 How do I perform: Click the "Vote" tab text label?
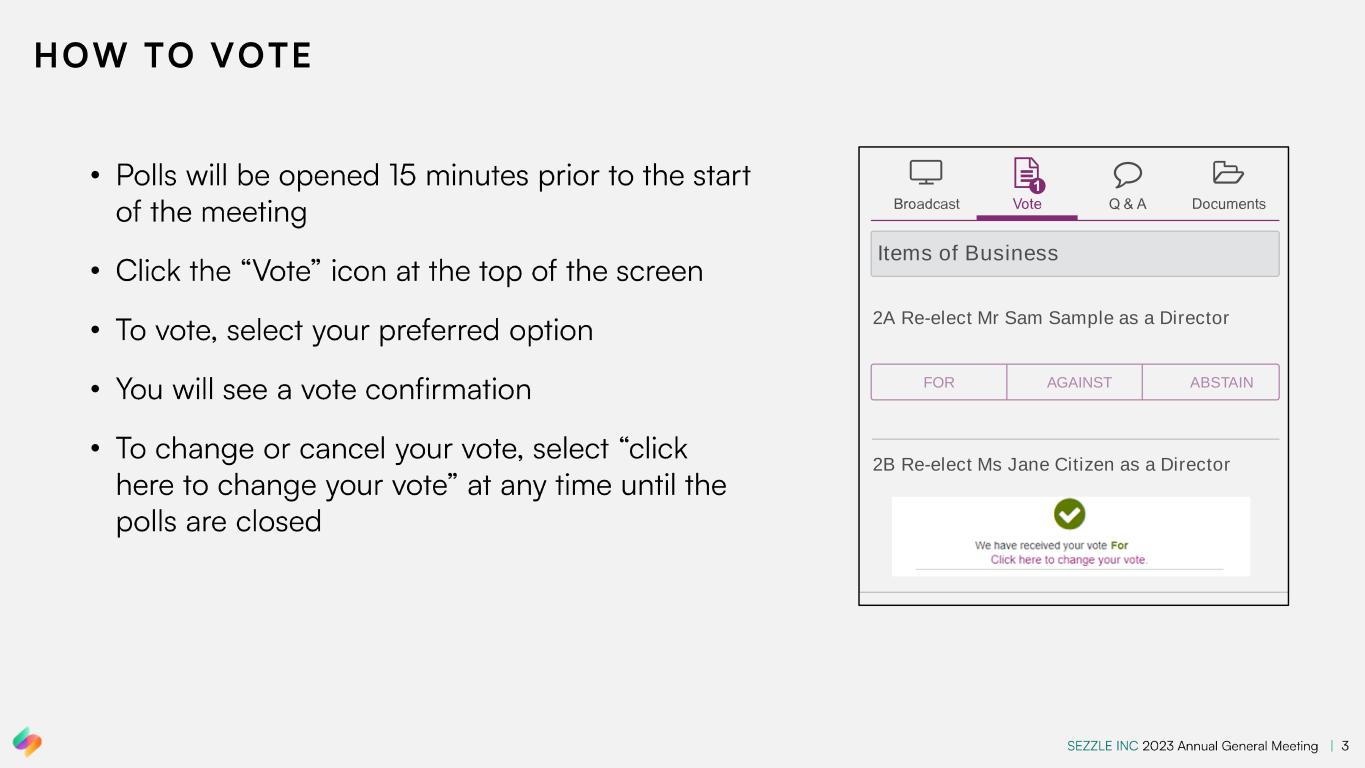(x=1027, y=204)
